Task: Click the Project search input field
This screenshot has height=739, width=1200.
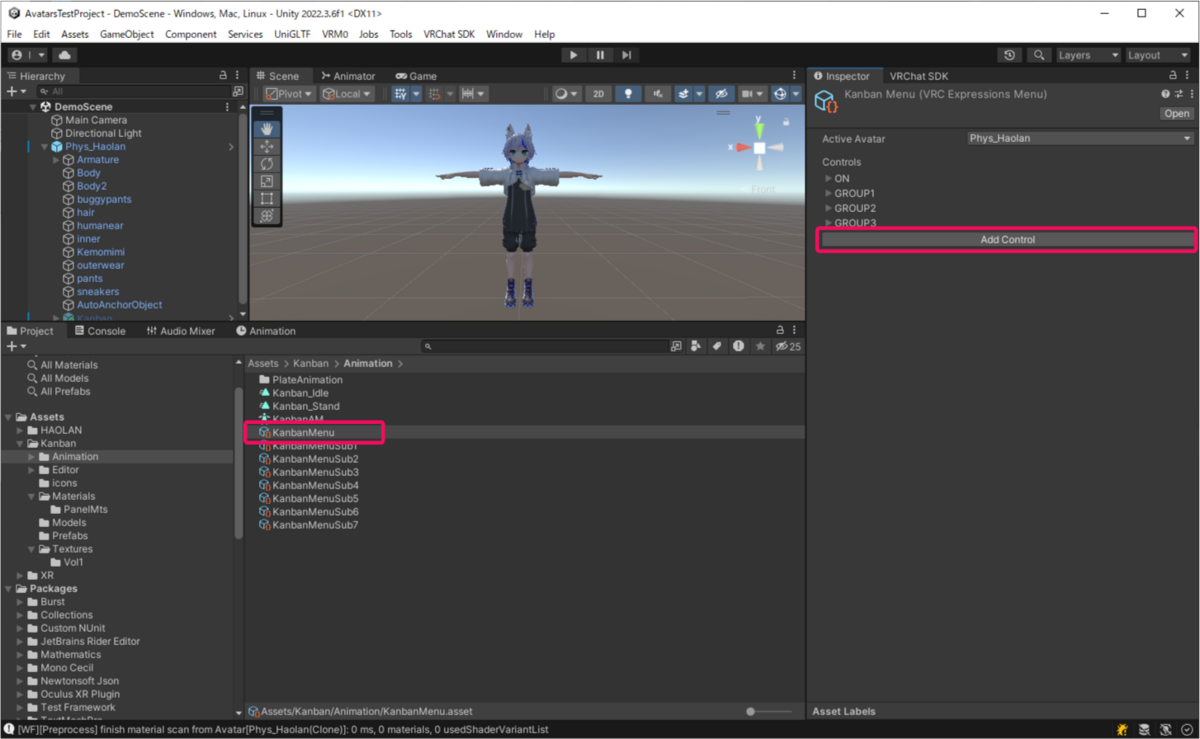Action: [545, 346]
